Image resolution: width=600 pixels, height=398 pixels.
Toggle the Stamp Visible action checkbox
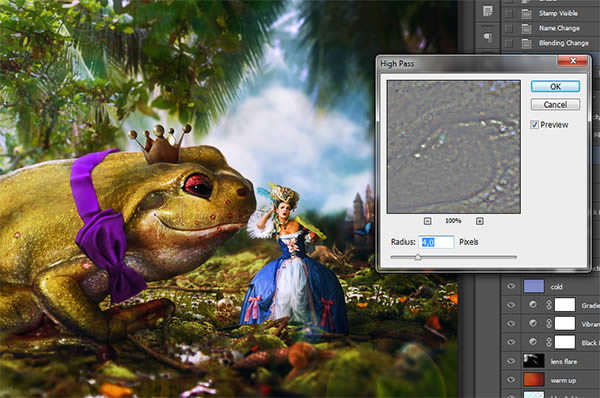click(509, 13)
